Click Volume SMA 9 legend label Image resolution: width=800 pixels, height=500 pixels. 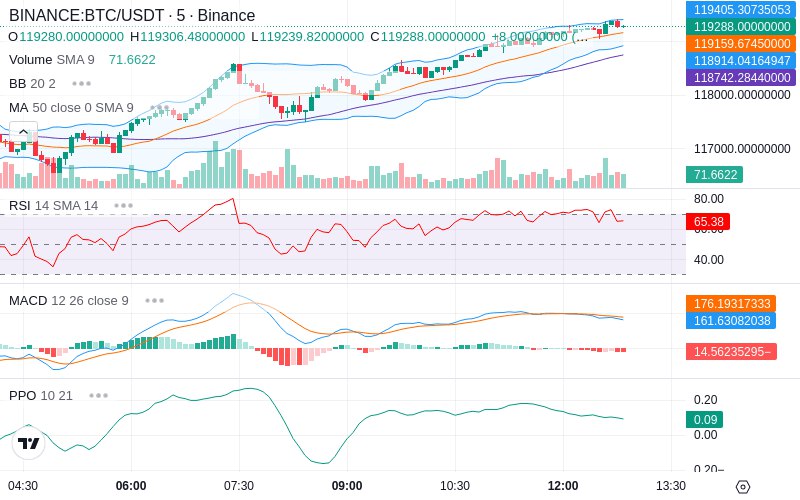(52, 60)
